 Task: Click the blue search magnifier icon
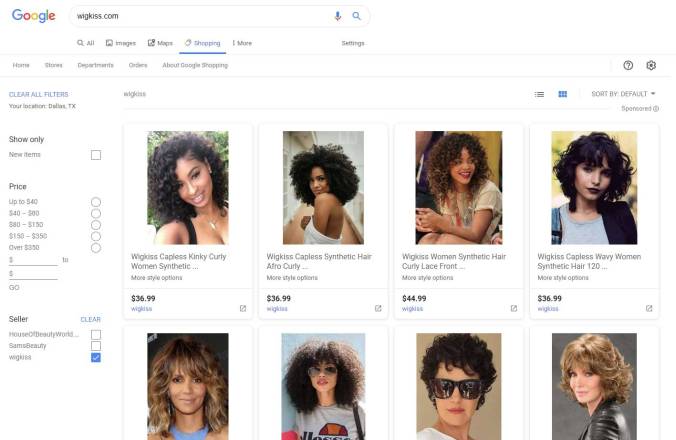[356, 16]
